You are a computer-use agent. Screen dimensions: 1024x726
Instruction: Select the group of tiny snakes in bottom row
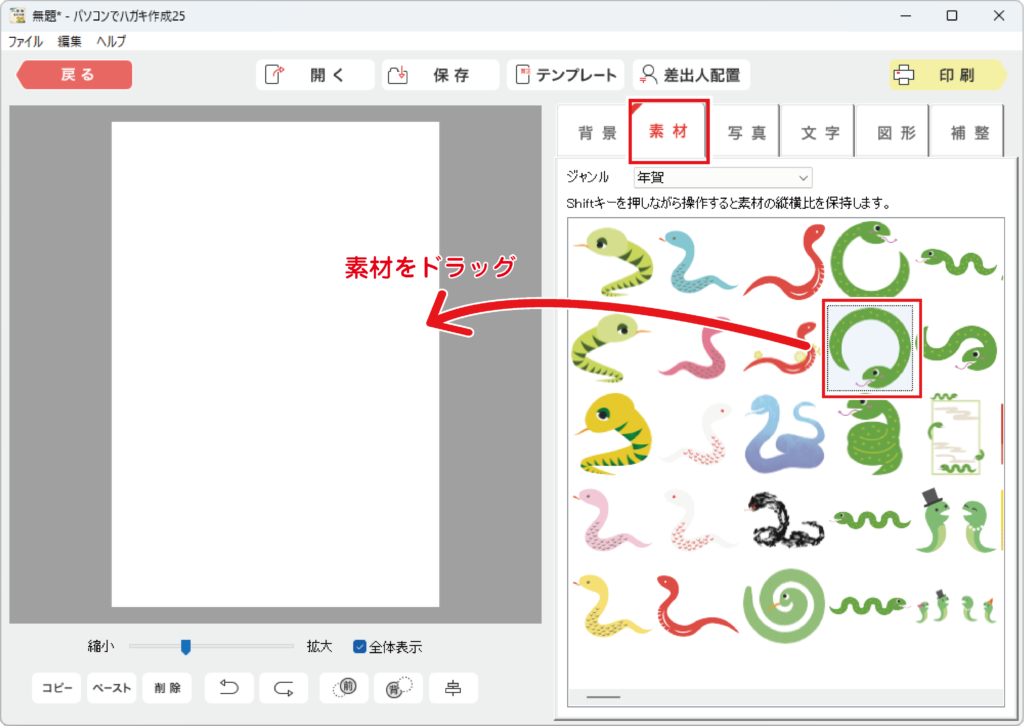(957, 608)
